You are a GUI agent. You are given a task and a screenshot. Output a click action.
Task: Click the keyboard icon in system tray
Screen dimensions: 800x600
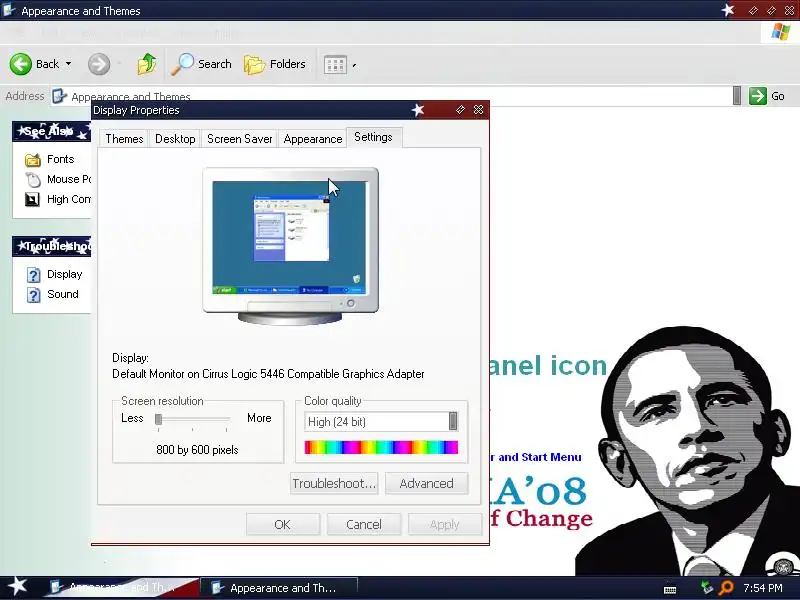(x=670, y=589)
